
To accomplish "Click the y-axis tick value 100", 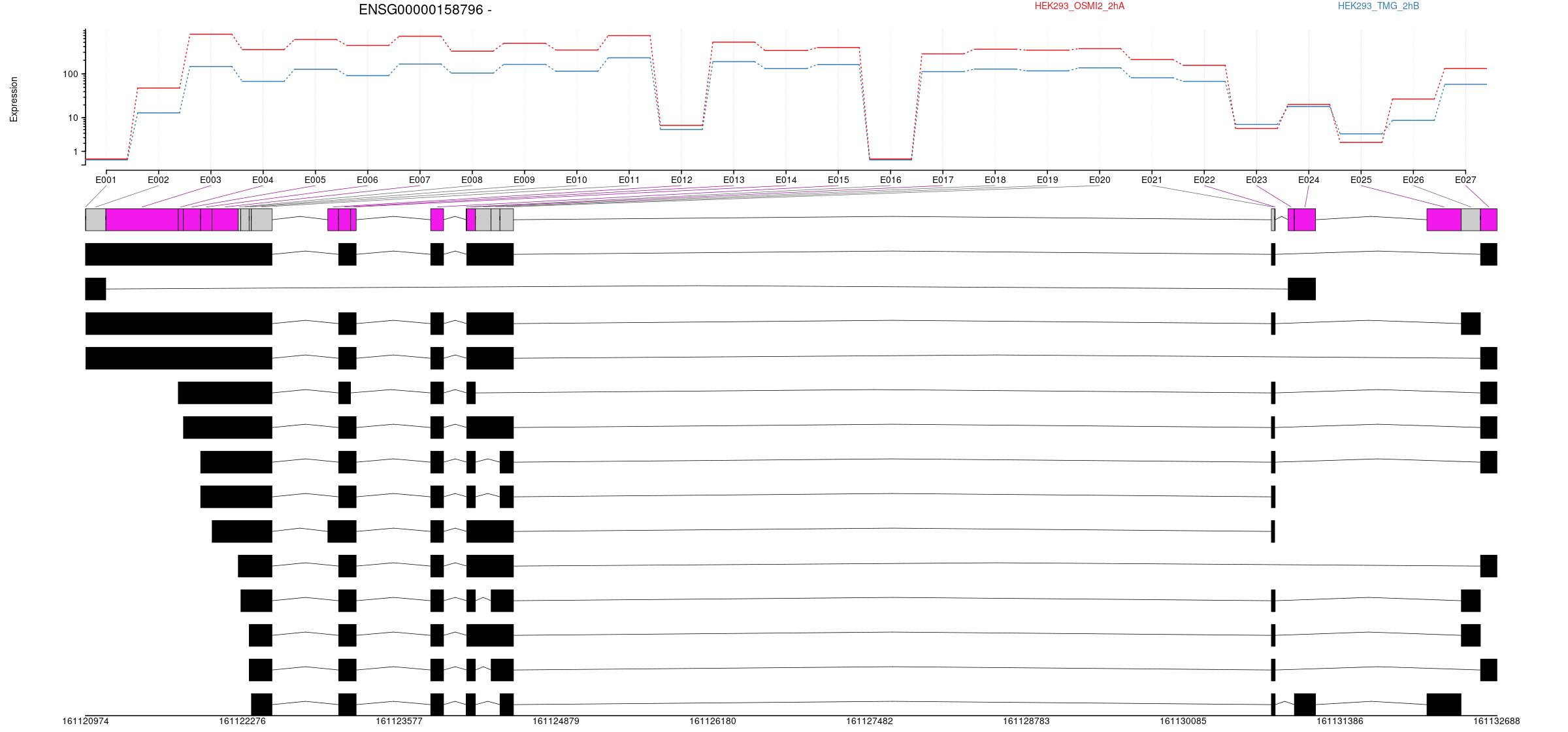I will (70, 74).
